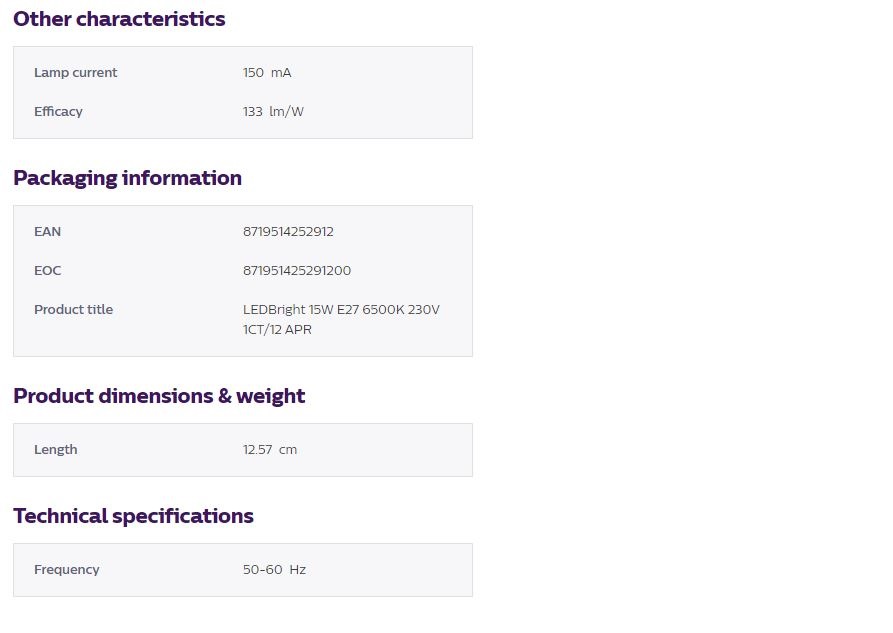Click the 150 mA lamp current value
Image resolution: width=893 pixels, height=633 pixels.
[267, 72]
